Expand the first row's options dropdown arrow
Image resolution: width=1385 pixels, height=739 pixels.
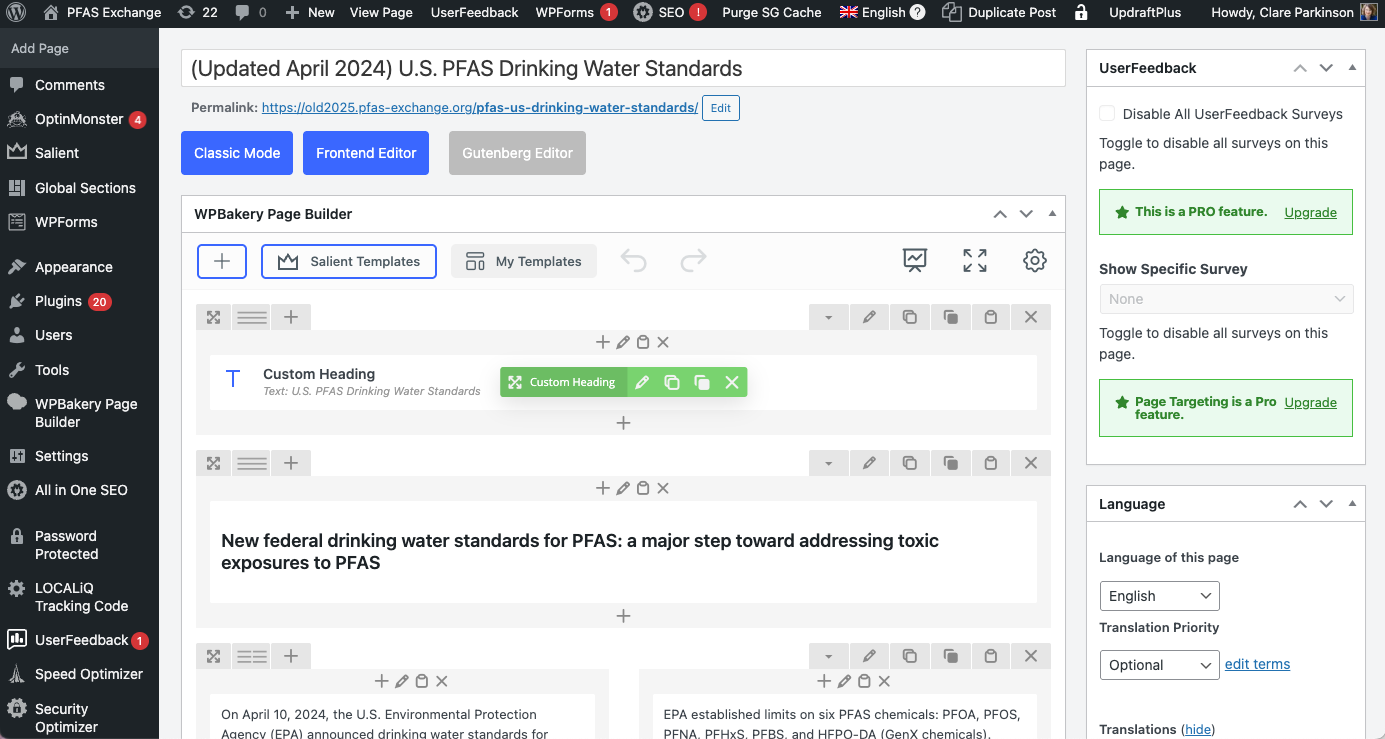828,316
